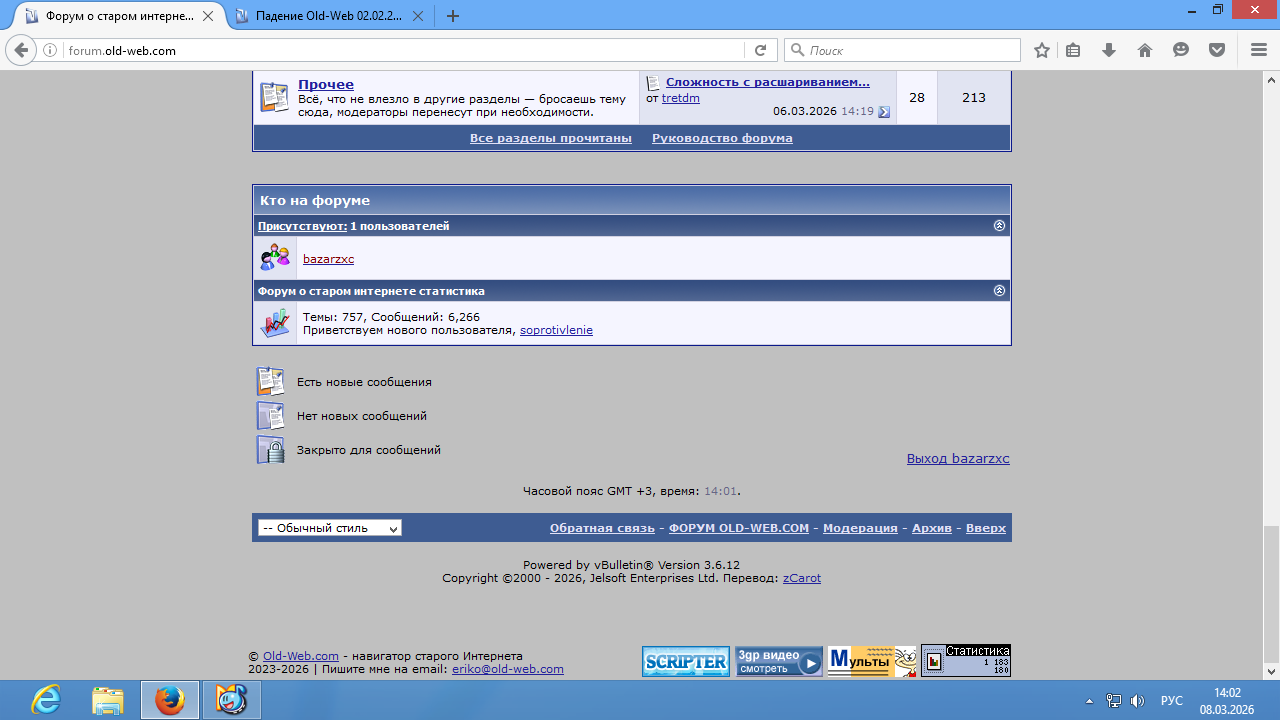The width and height of the screenshot is (1280, 720).
Task: Go to Firefox home page icon
Action: coord(1145,50)
